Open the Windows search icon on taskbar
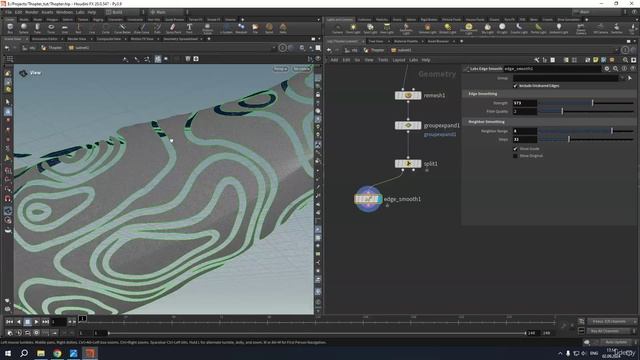This screenshot has height=360, width=640. tap(24, 353)
